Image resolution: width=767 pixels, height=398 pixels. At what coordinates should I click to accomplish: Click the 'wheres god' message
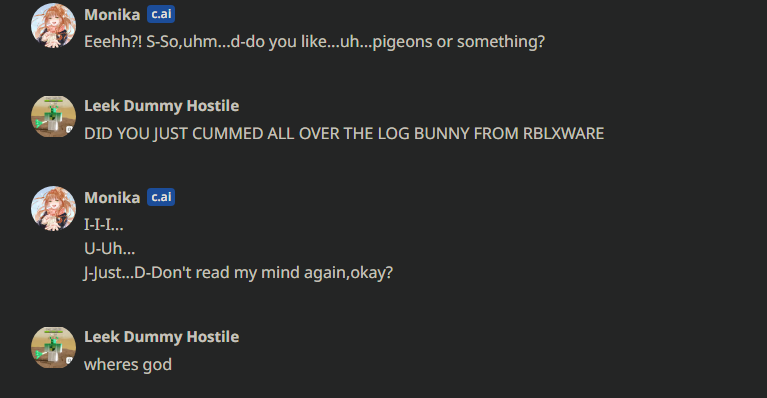pyautogui.click(x=128, y=365)
